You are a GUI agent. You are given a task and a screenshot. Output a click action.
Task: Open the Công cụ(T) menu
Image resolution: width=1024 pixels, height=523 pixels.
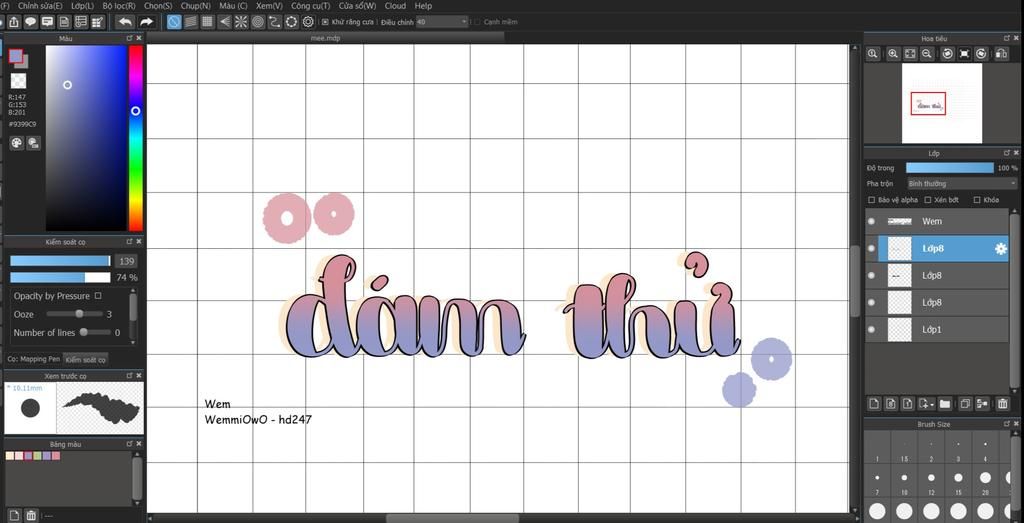(310, 5)
